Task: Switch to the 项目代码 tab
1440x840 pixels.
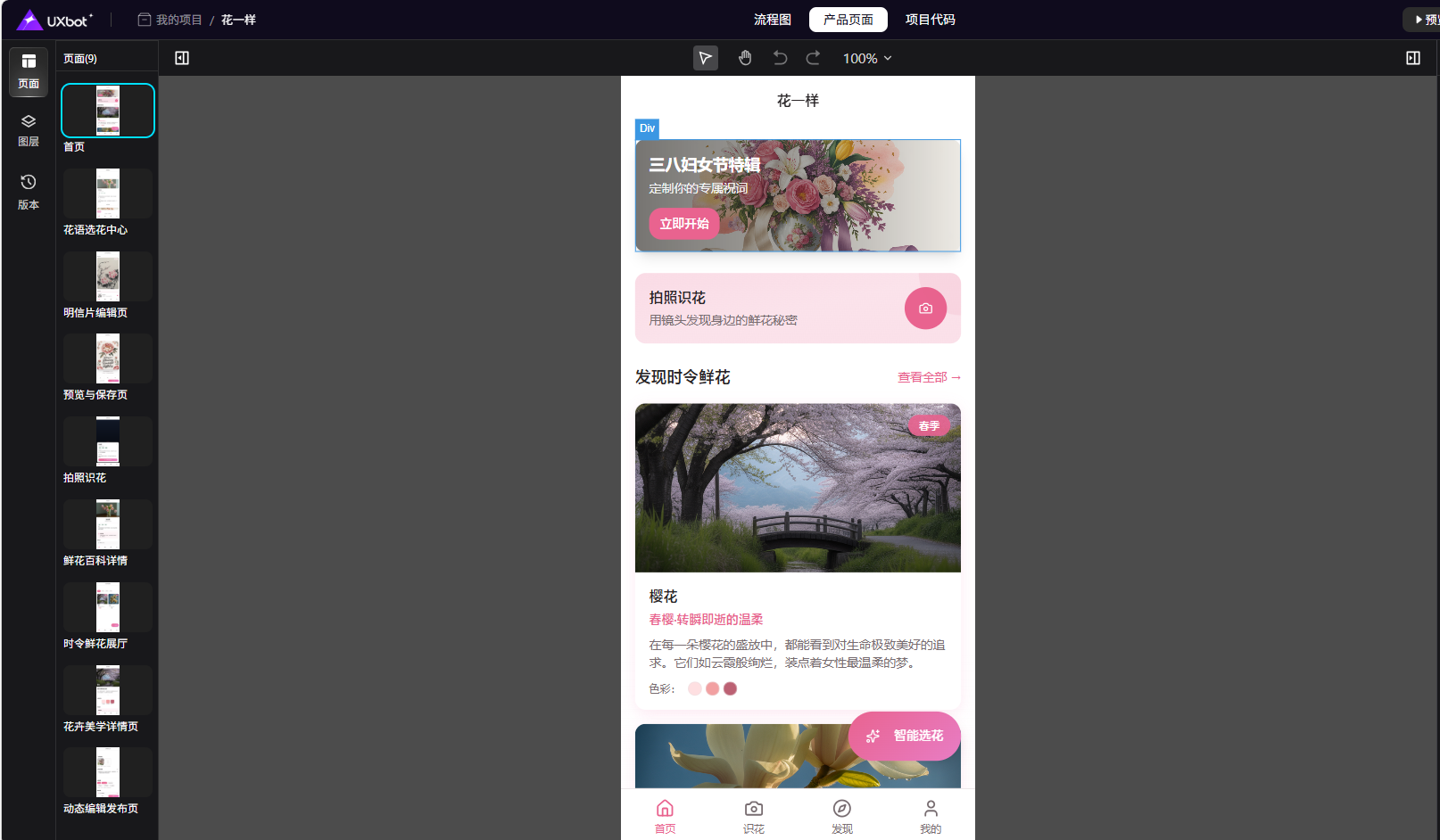Action: pos(930,20)
